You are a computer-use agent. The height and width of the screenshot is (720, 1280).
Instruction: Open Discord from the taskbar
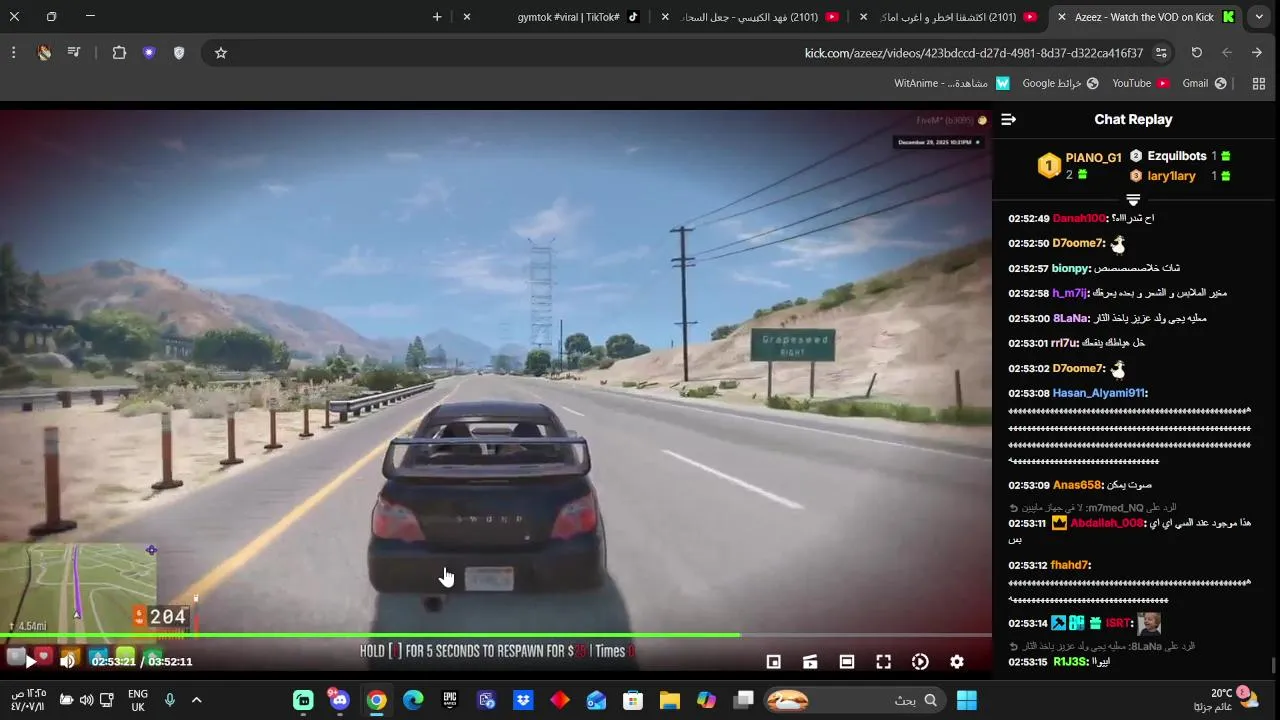point(340,700)
